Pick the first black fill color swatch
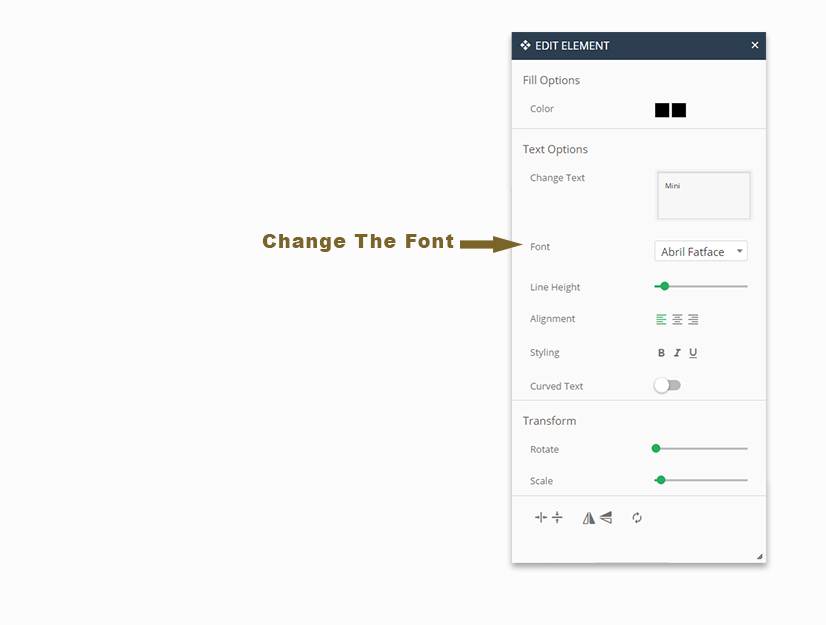Screen dimensions: 826x625 click(662, 110)
